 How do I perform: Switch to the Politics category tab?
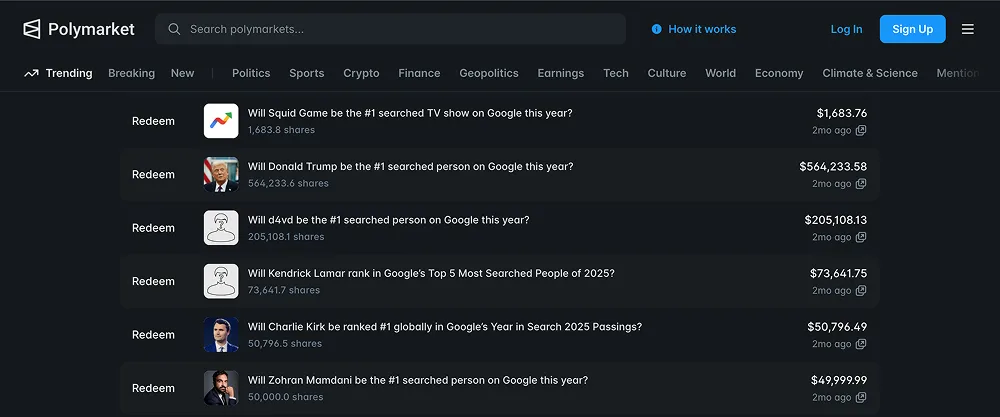point(251,73)
